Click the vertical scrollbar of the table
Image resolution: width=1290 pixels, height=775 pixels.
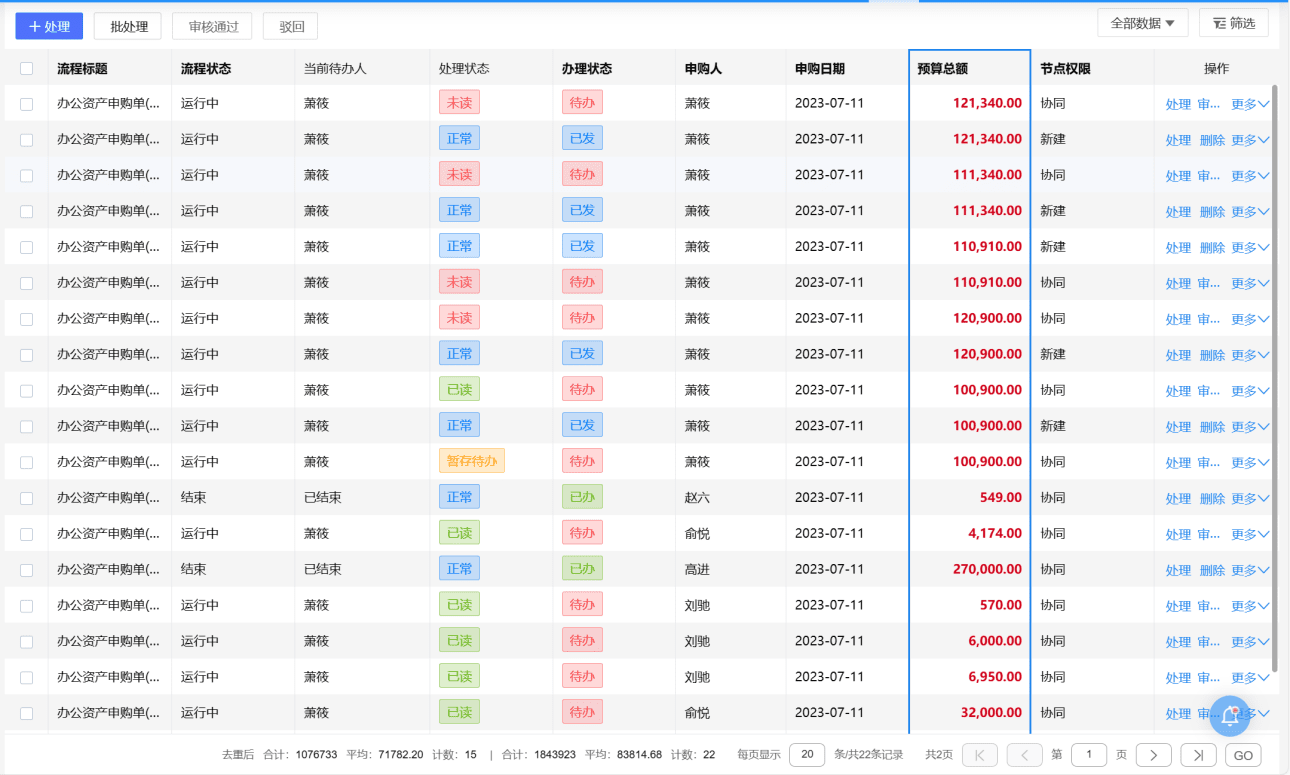1275,380
